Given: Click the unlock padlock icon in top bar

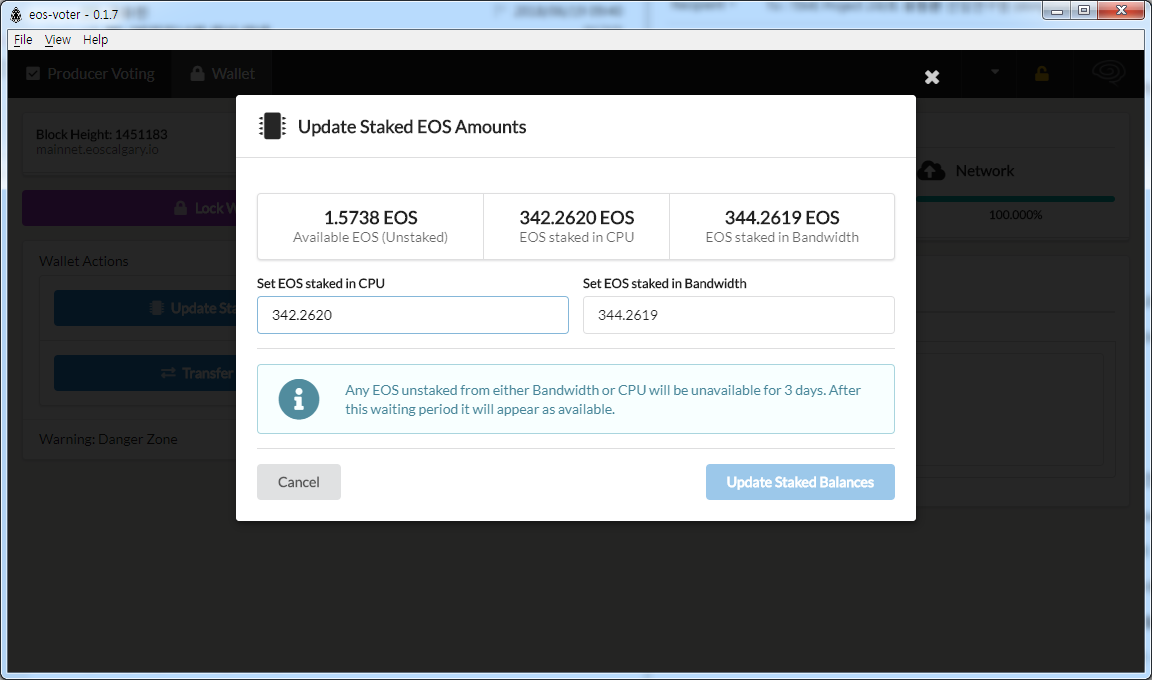Looking at the screenshot, I should point(1042,73).
